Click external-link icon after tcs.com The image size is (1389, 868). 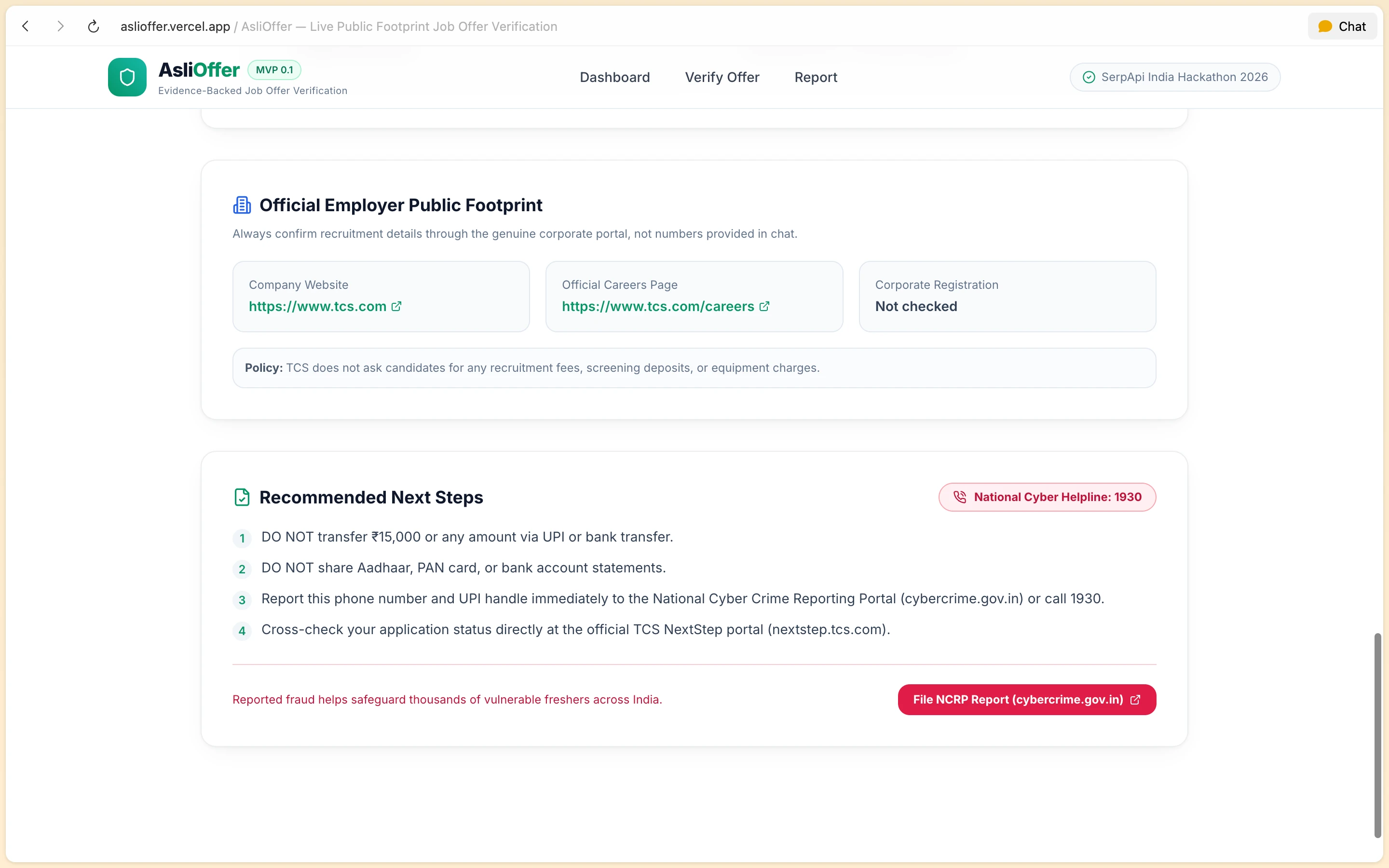(396, 307)
